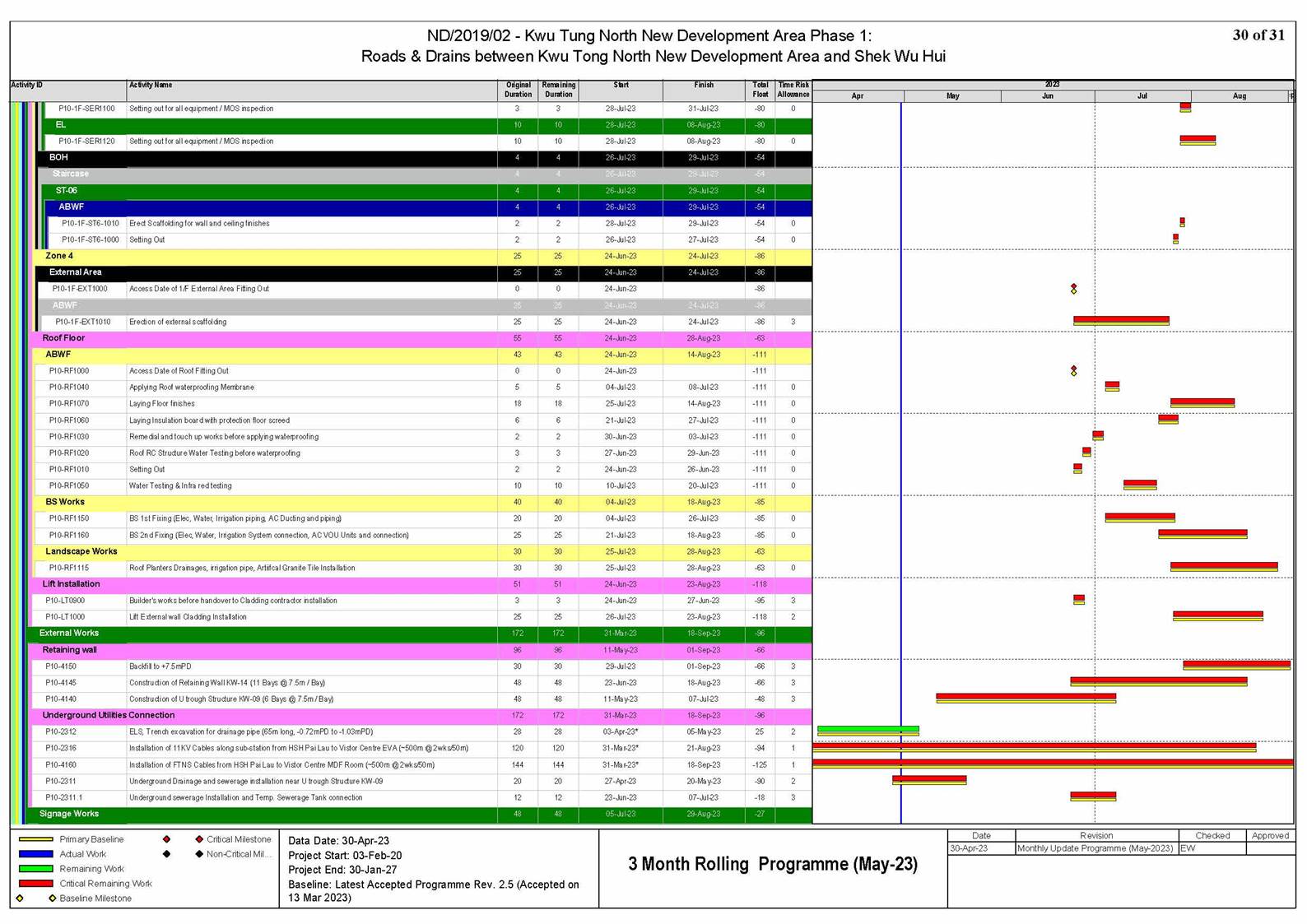Viewport: 1307px width, 924px height.
Task: Select the Primary Baseline yellow legend bar
Action: click(35, 839)
